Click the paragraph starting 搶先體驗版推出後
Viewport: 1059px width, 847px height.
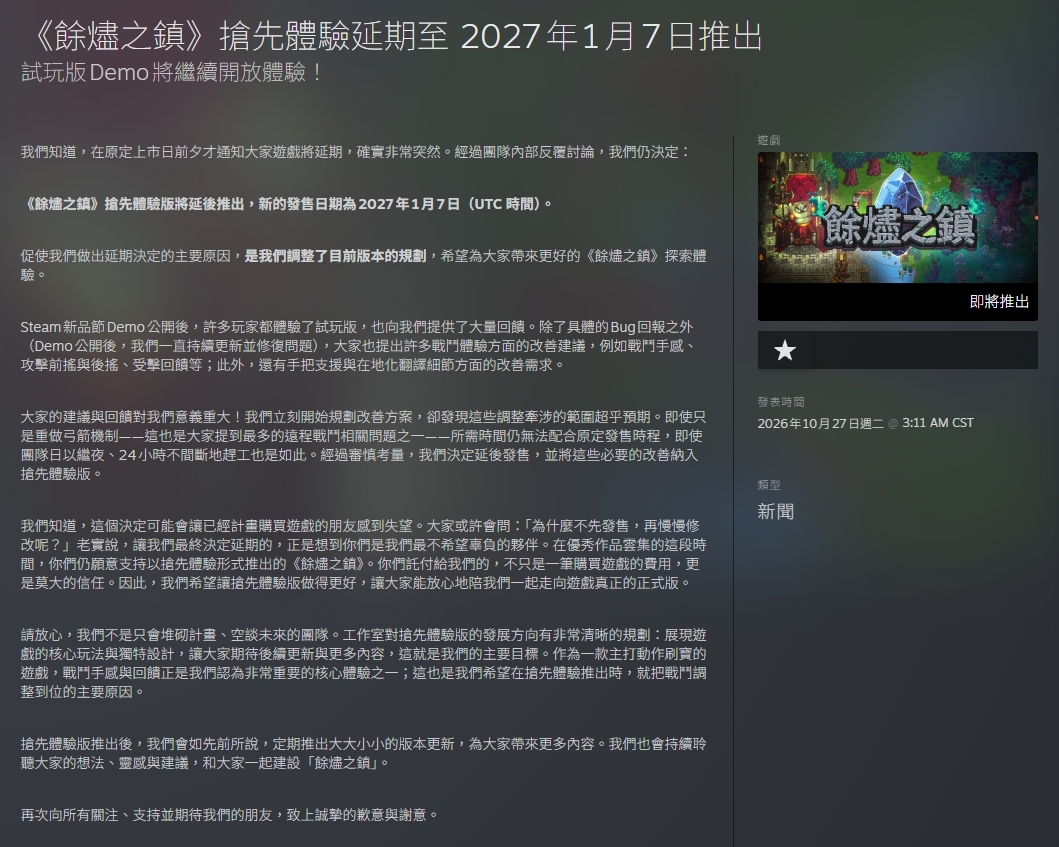tap(363, 753)
